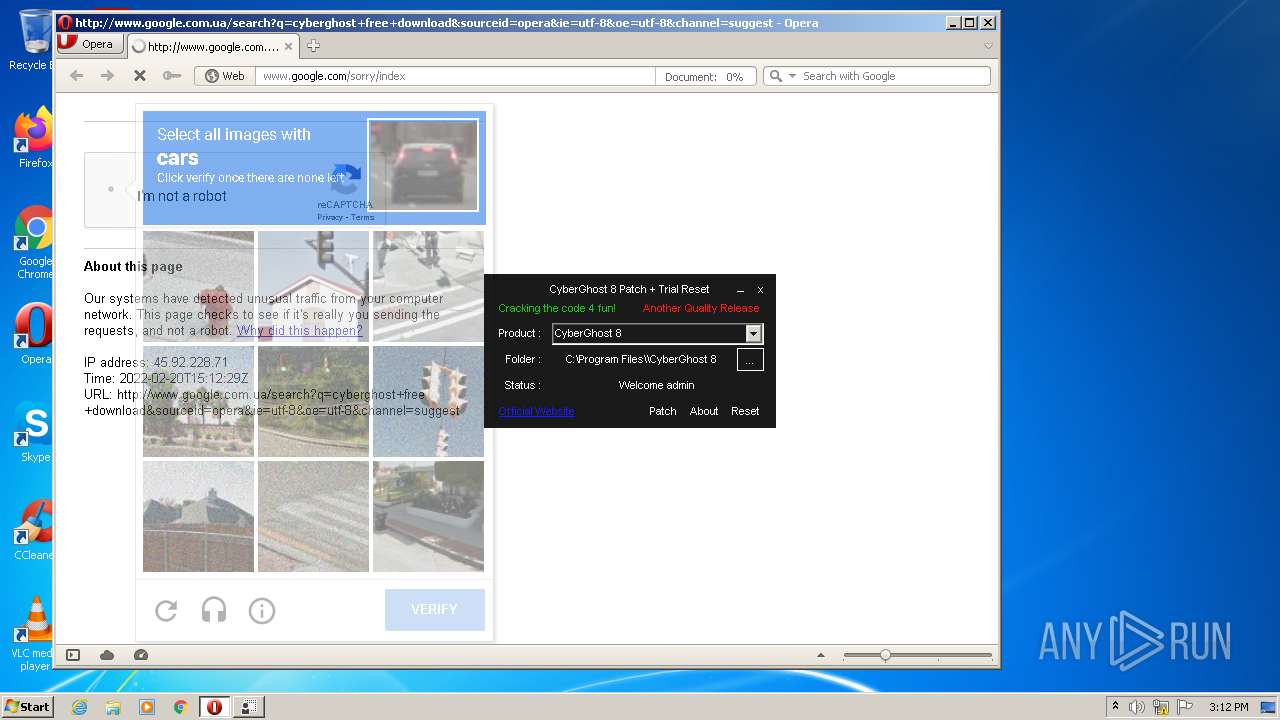Image resolution: width=1280 pixels, height=720 pixels.
Task: Select the google.com tab in Opera
Action: click(213, 46)
